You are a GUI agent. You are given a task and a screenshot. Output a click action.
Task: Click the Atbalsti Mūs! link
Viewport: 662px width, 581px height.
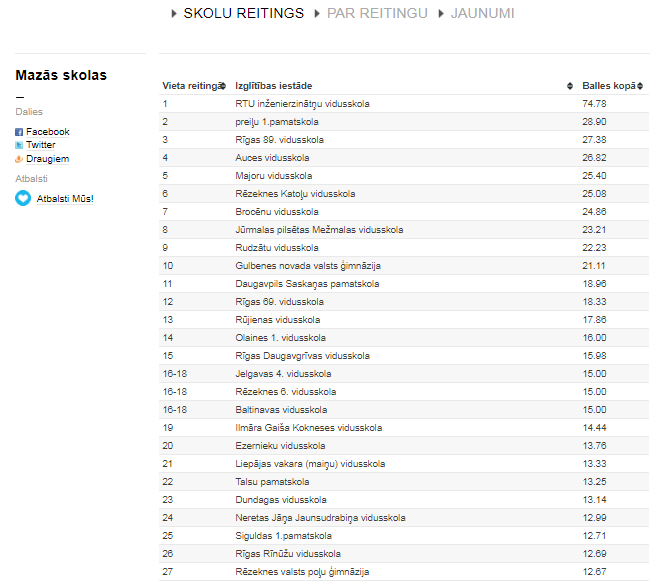(64, 198)
